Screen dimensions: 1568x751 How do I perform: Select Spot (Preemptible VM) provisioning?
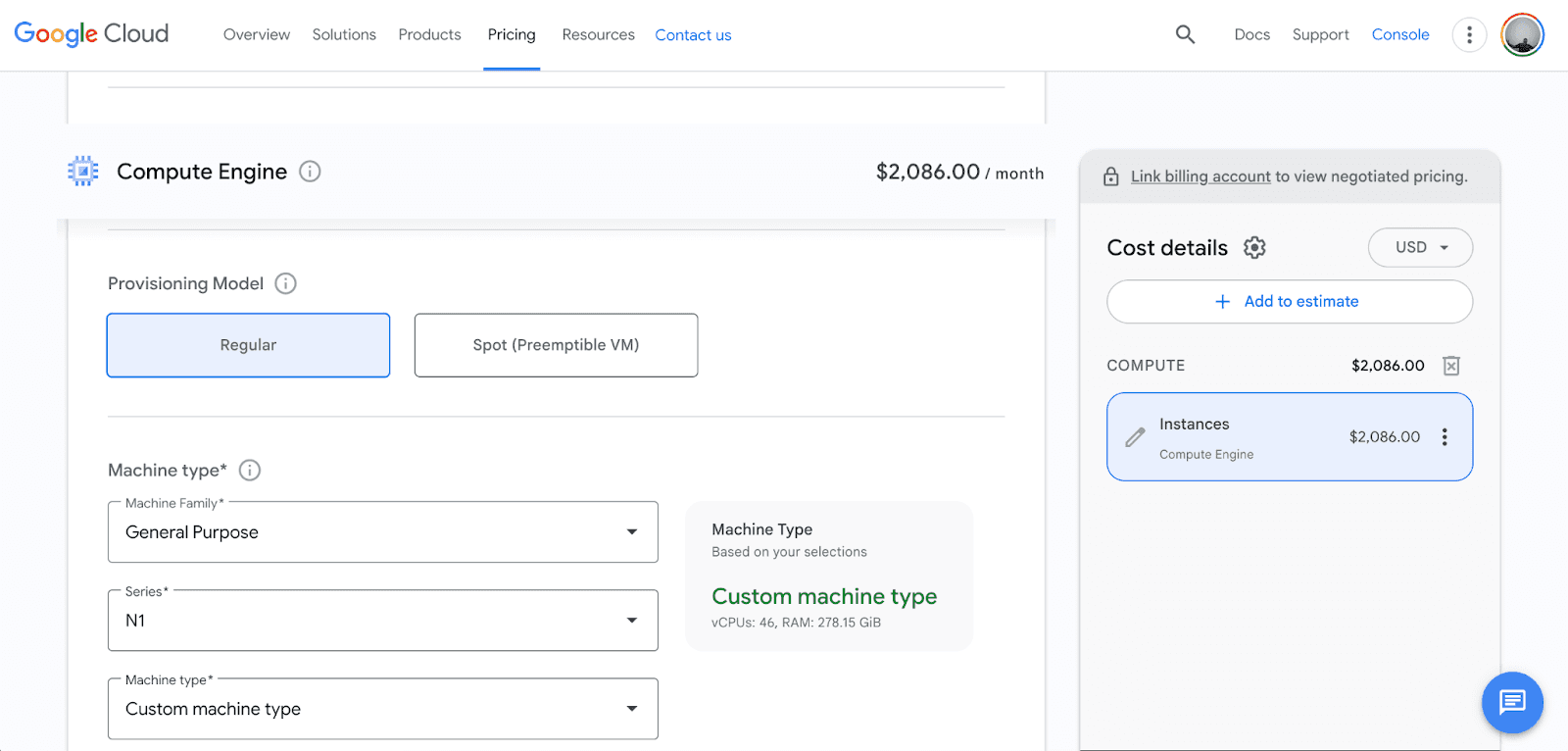[x=556, y=345]
